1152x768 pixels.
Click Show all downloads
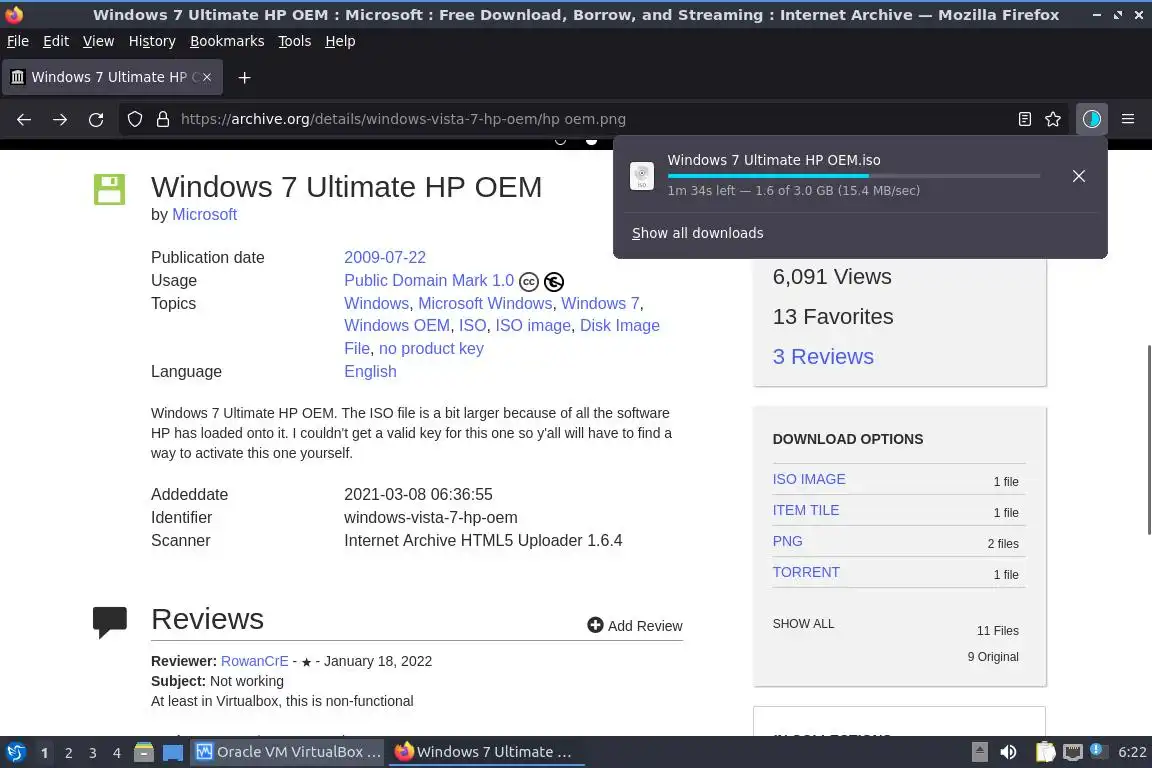coord(697,233)
